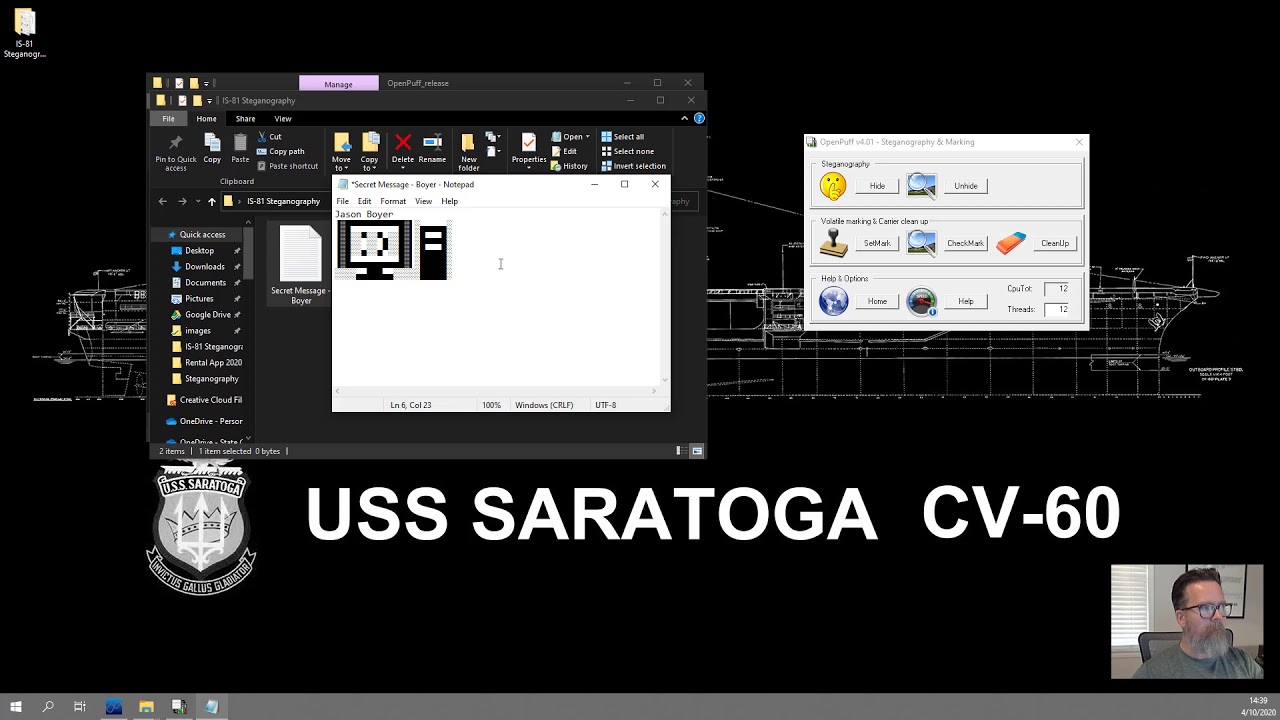
Task: Click the Windows Start button
Action: [16, 707]
